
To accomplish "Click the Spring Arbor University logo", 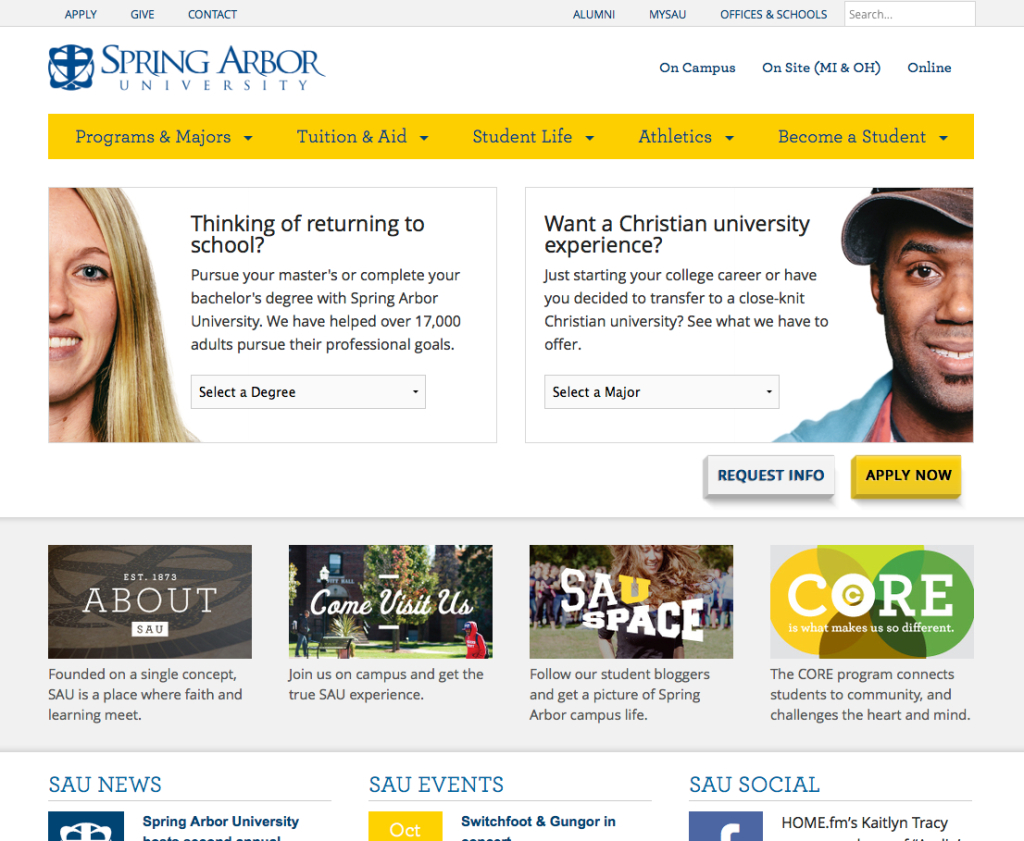I will point(186,68).
